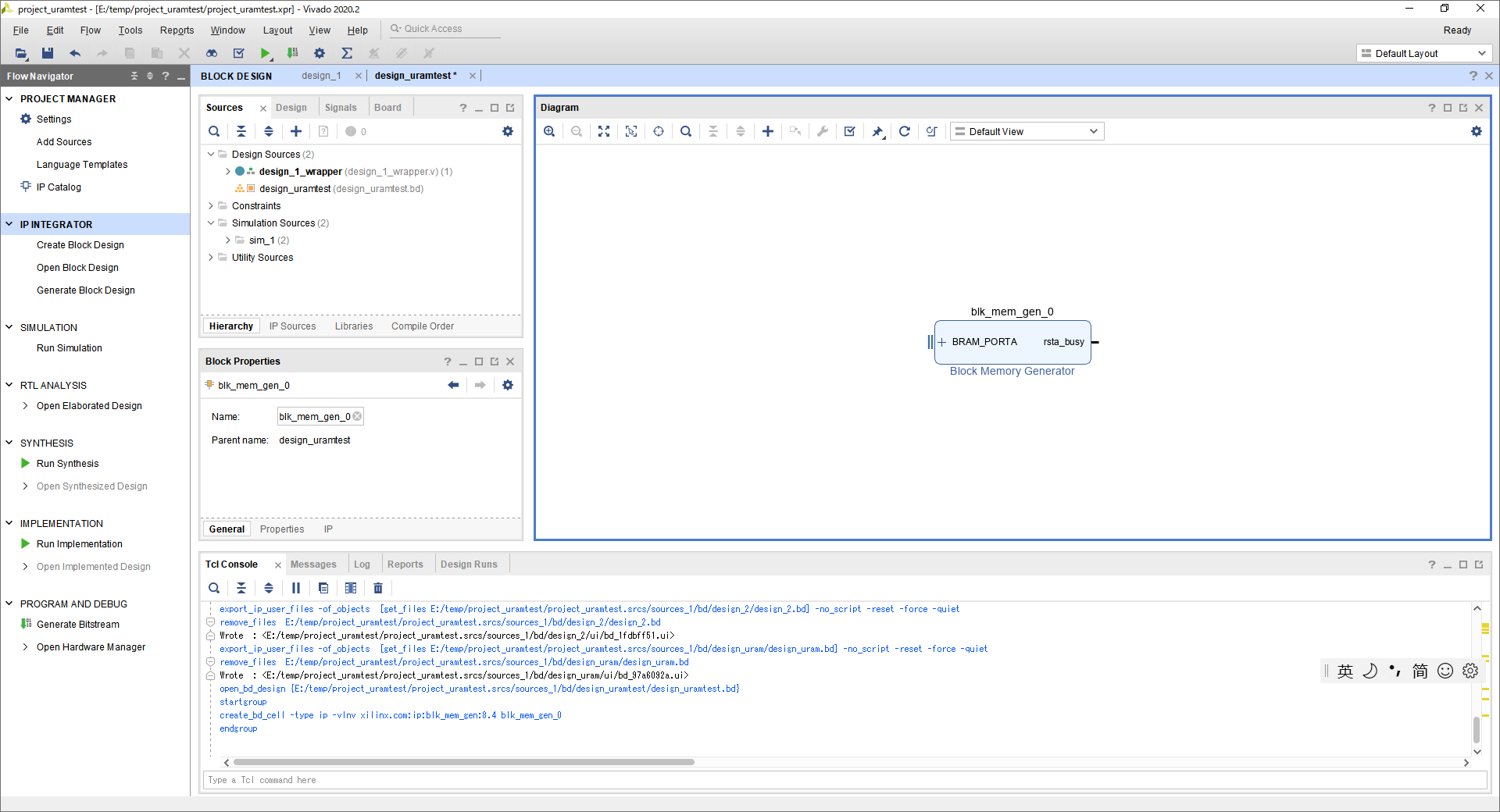The width and height of the screenshot is (1500, 812).
Task: Collapse the PROJECT MANAGER section
Action: 9,98
